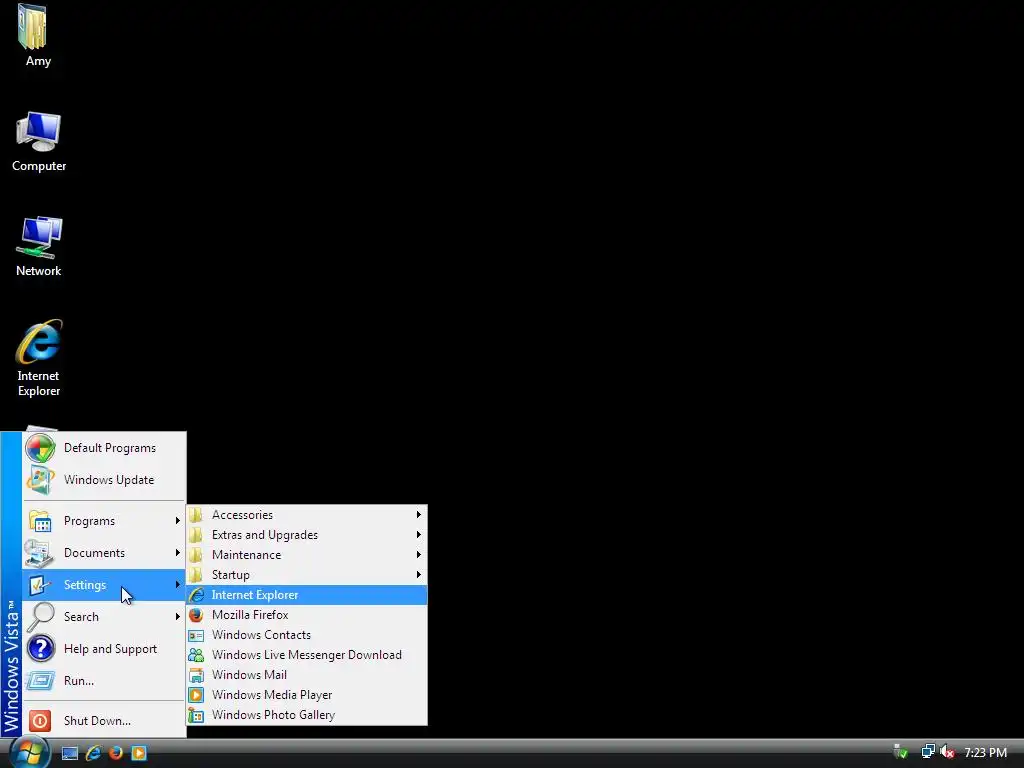Click Run... in the Start menu
Screen dimensions: 1024x768
tap(104, 680)
